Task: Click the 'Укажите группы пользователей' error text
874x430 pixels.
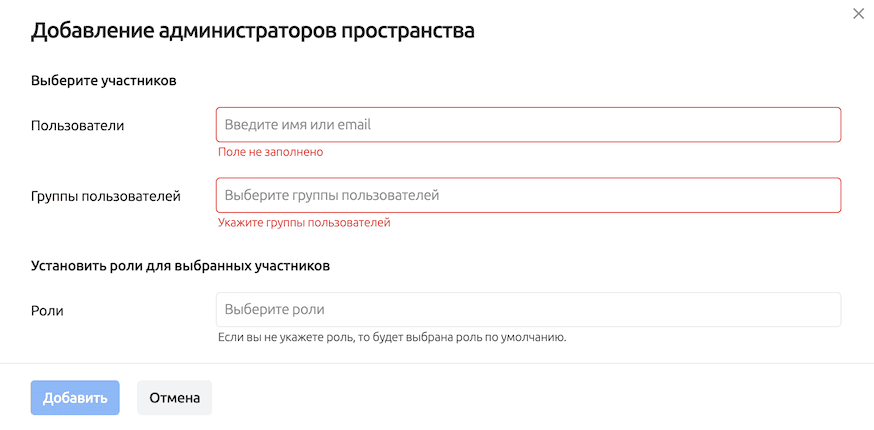Action: 304,222
